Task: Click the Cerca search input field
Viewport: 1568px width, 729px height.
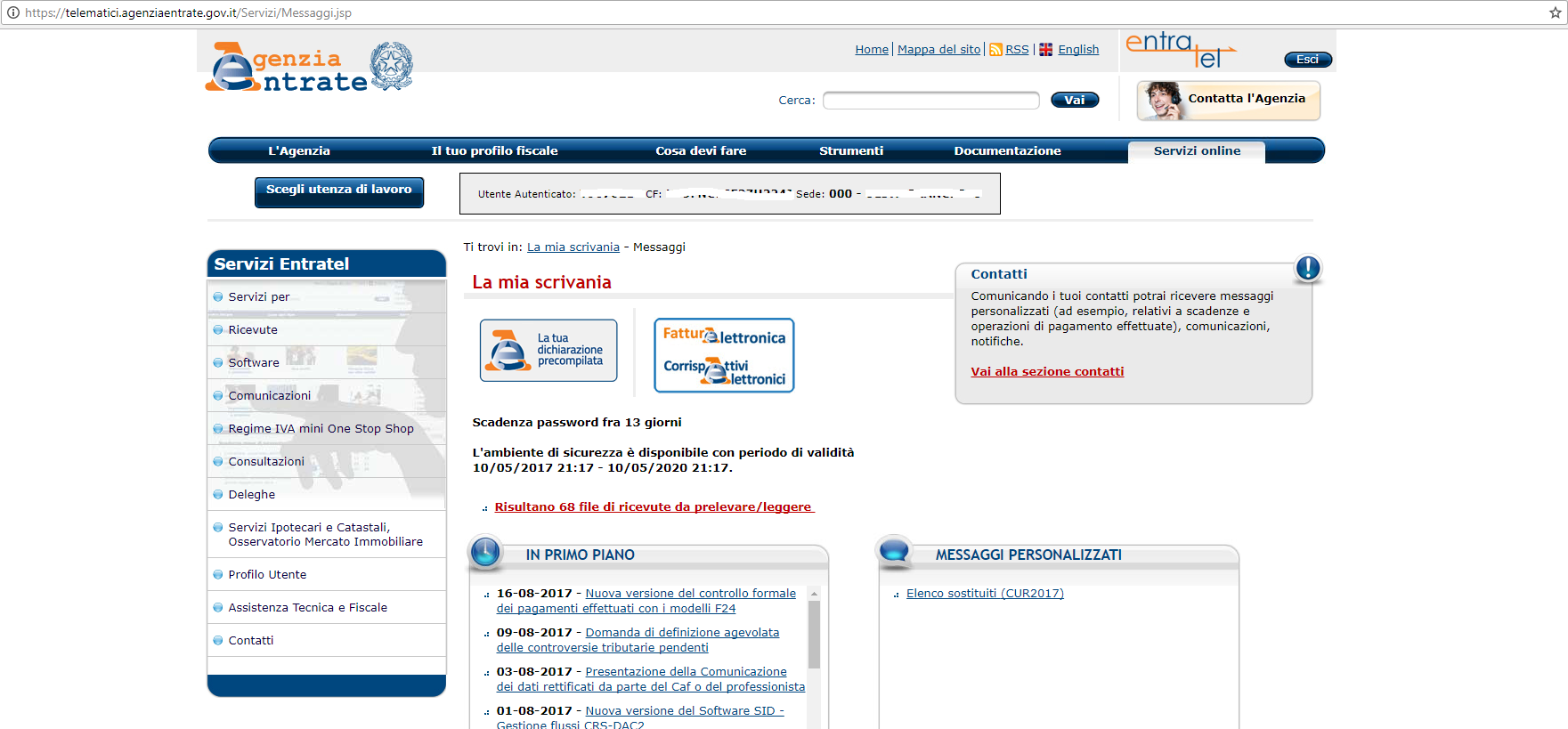Action: coord(930,101)
